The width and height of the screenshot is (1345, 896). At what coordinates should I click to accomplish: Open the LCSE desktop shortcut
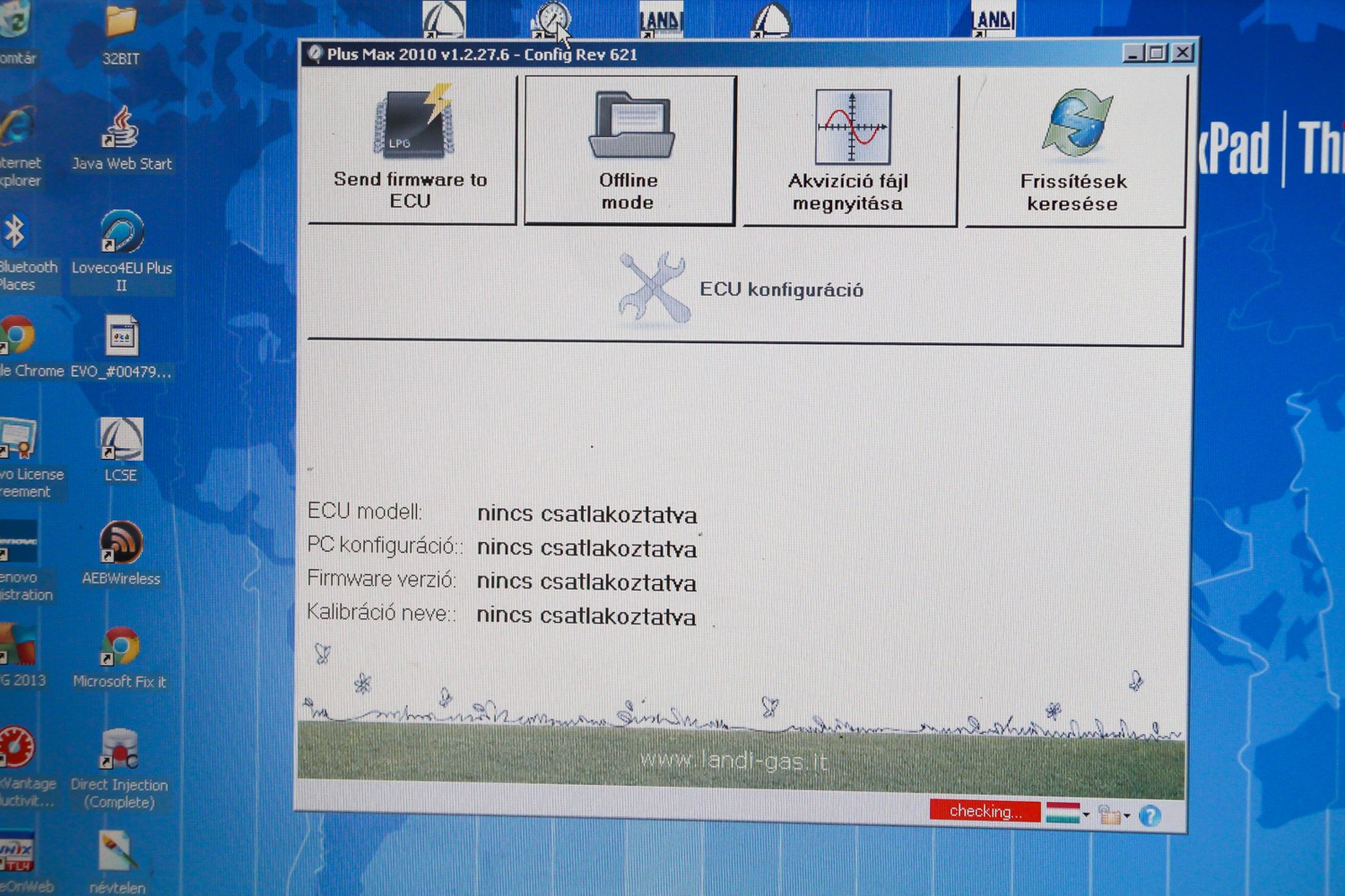tap(121, 450)
